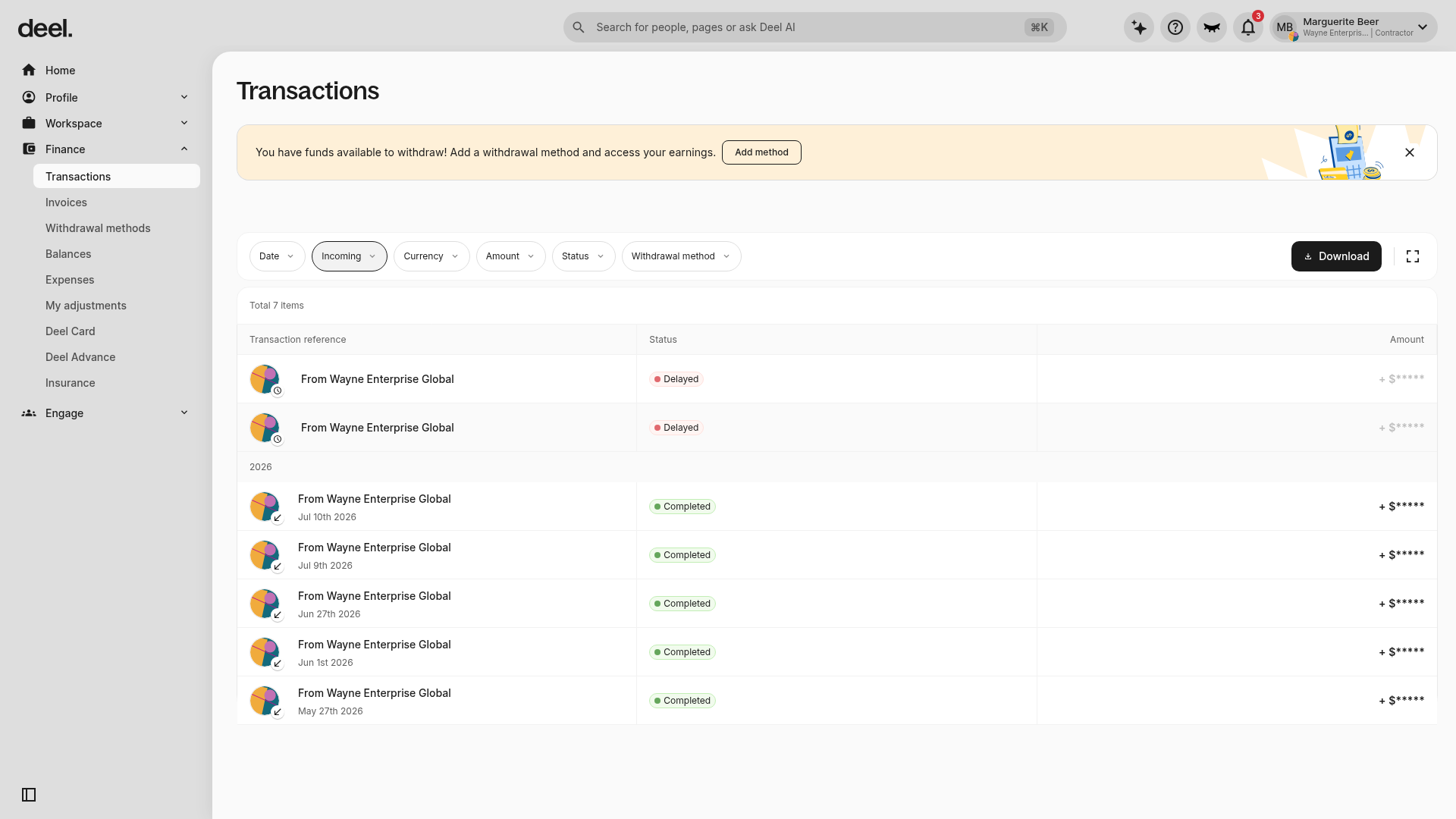
Task: Click the Finance wallet icon
Action: [29, 149]
